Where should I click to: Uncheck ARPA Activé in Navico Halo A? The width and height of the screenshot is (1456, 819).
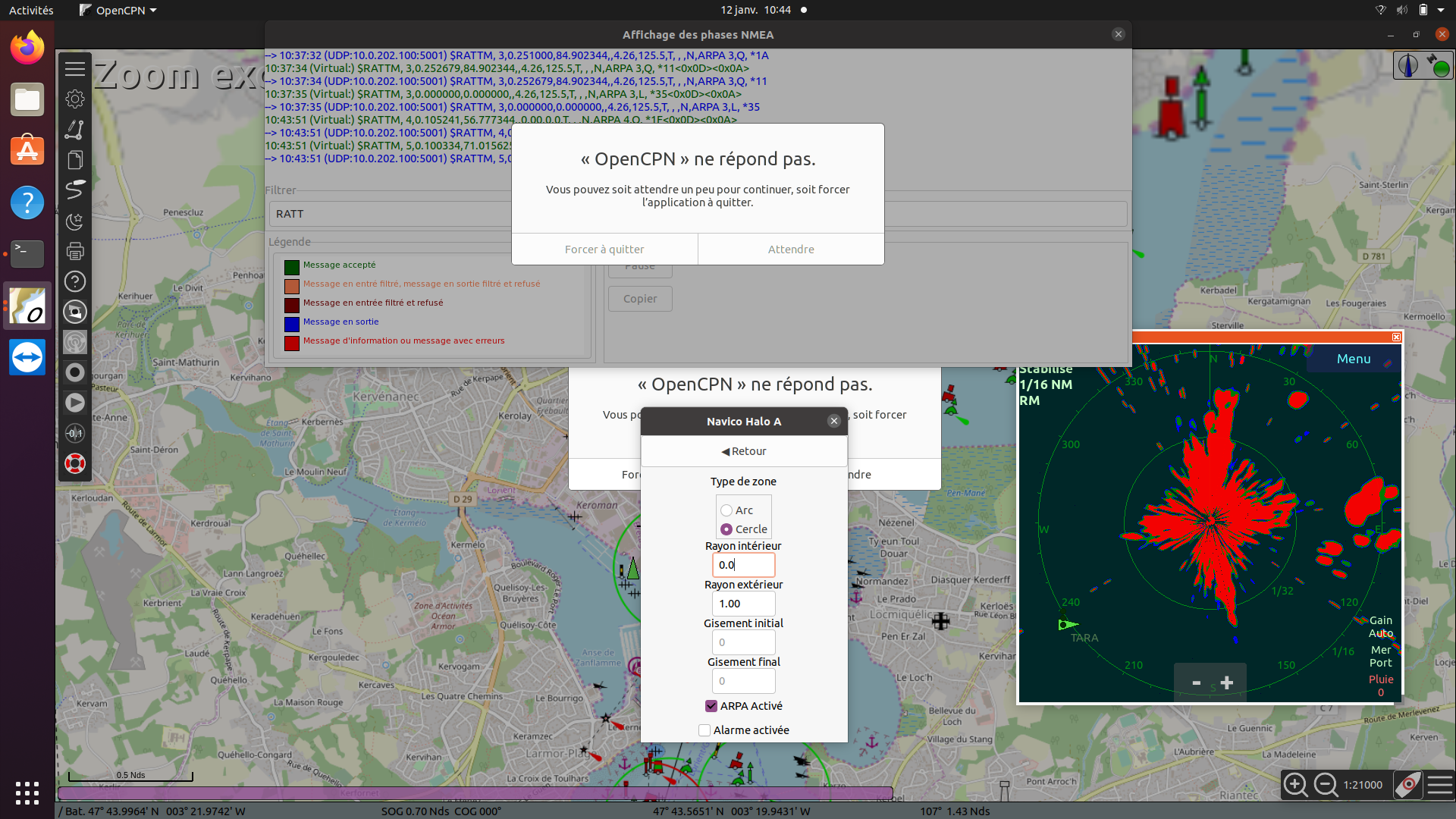click(711, 705)
